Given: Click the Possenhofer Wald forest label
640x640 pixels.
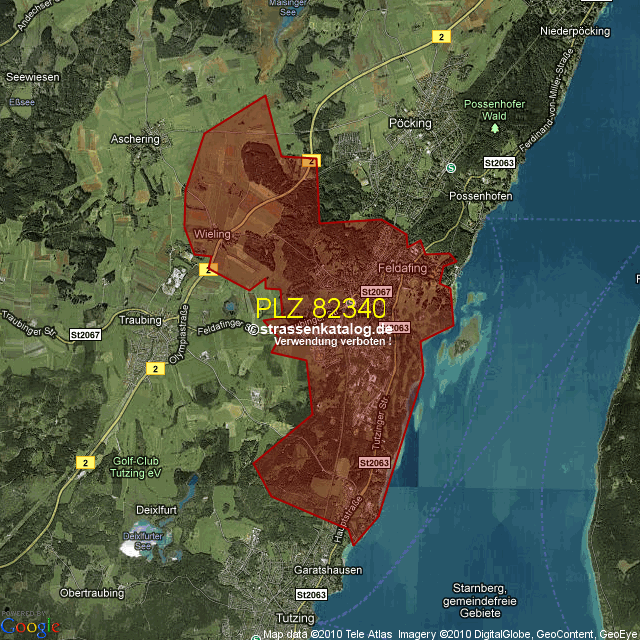Looking at the screenshot, I should coord(487,110).
